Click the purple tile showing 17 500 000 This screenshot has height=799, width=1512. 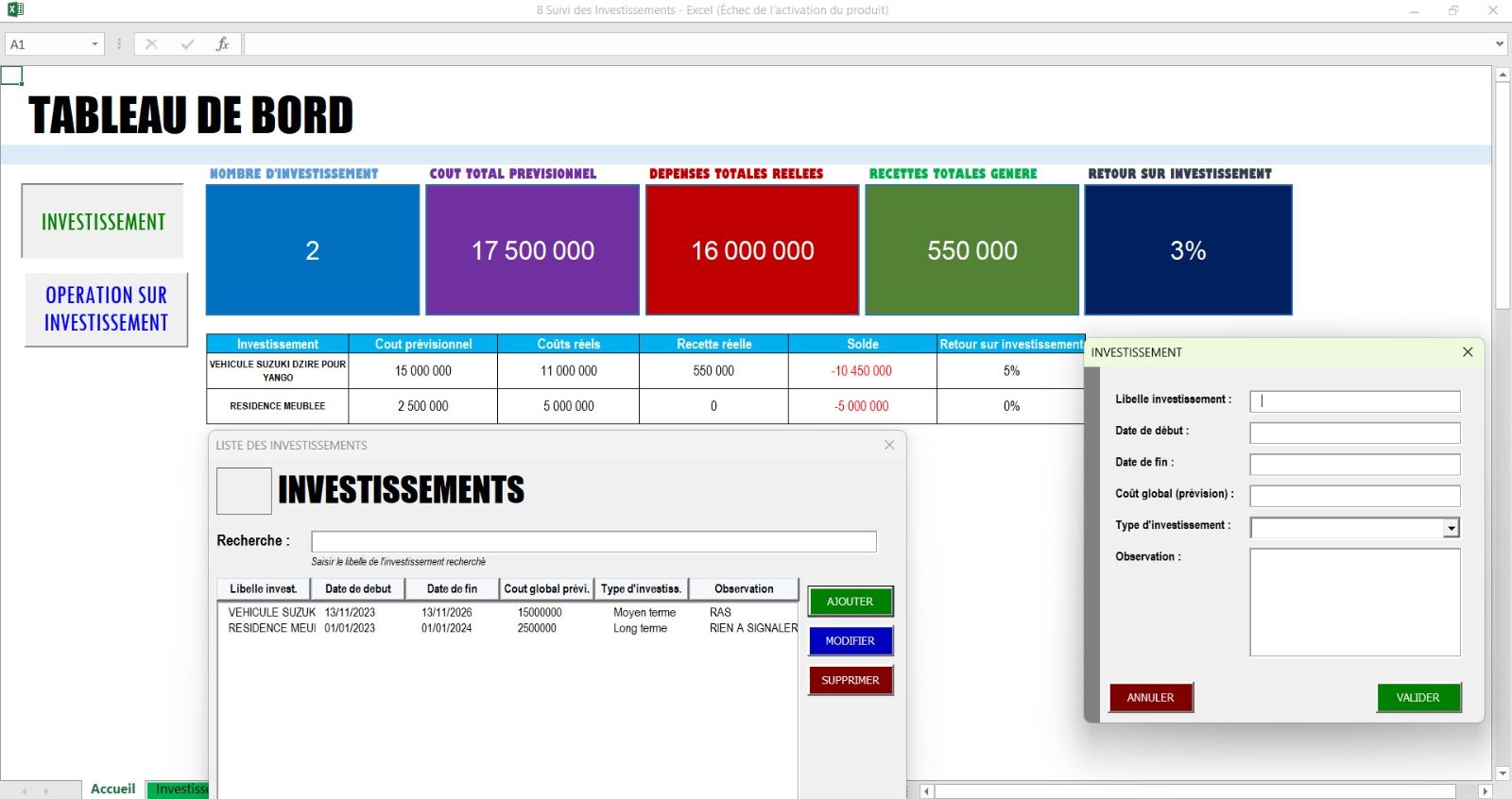coord(533,250)
